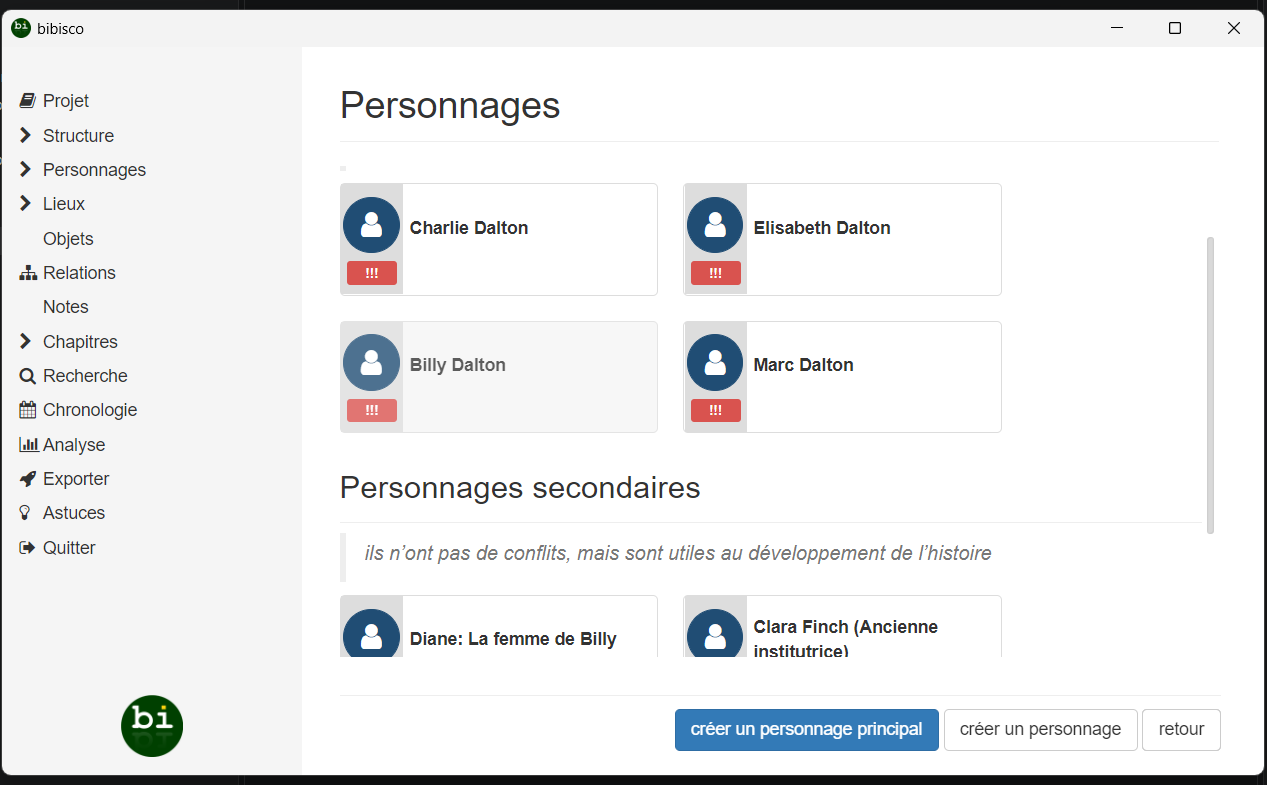Open the Elisabeth Dalton character name
1267x785 pixels.
point(822,228)
